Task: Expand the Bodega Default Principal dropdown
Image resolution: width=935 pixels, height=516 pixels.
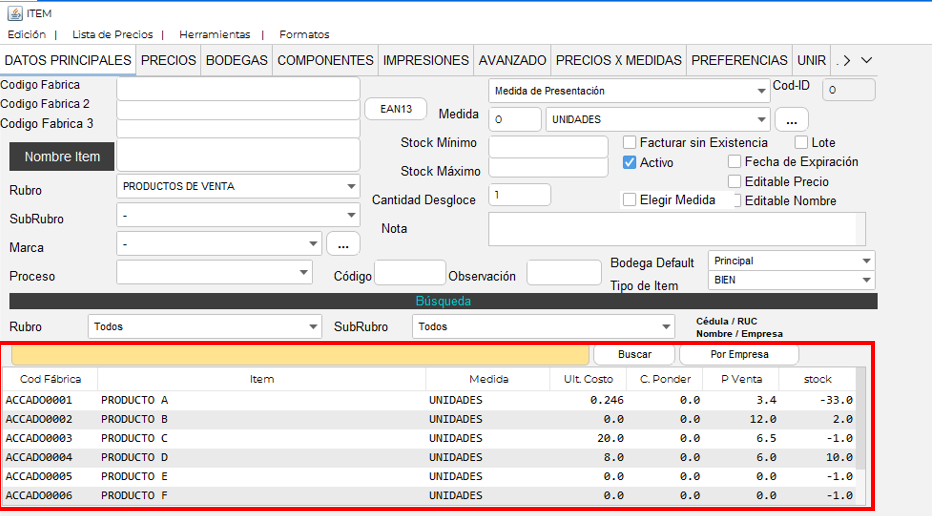Action: (x=791, y=261)
